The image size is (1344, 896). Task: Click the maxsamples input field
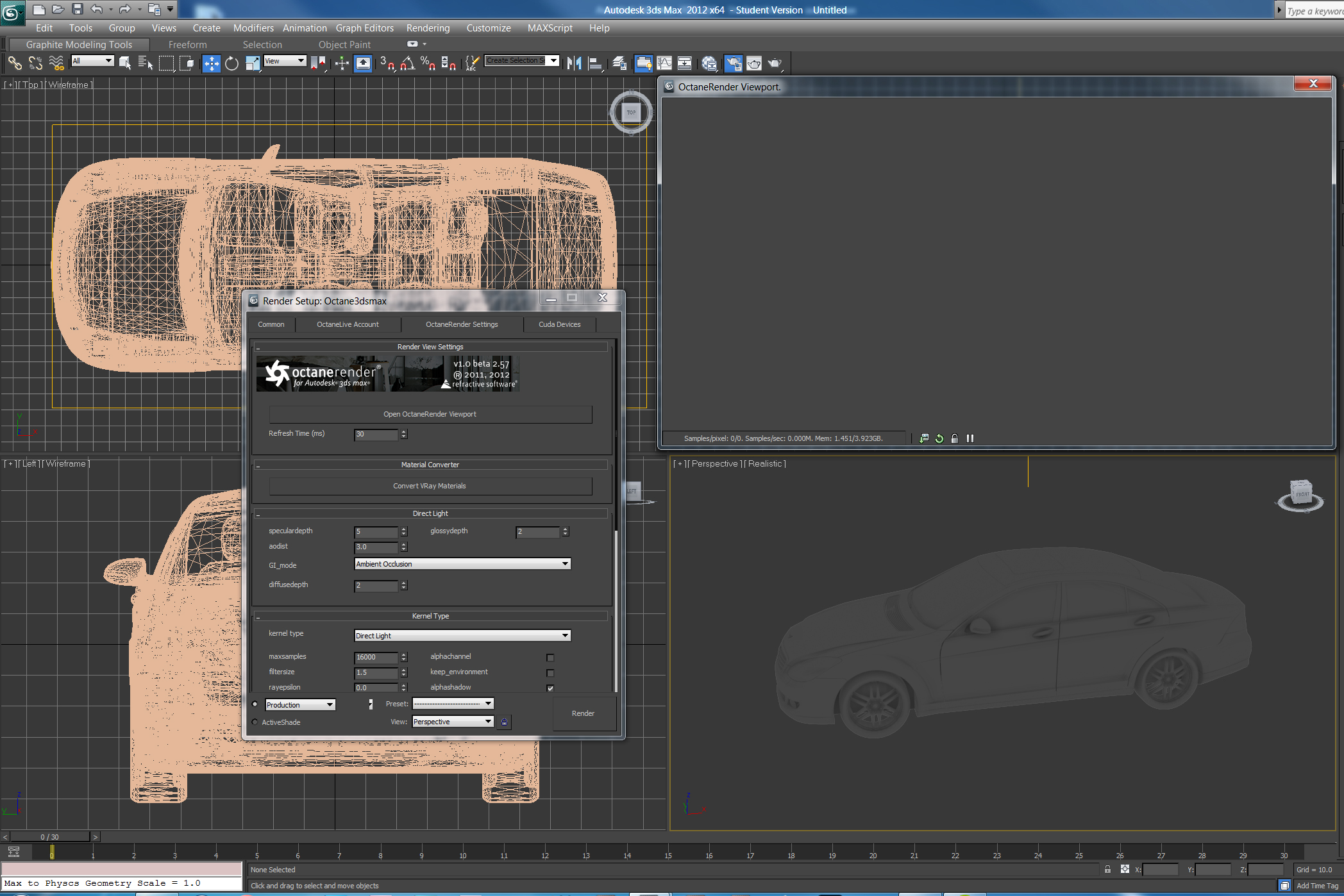click(x=376, y=657)
